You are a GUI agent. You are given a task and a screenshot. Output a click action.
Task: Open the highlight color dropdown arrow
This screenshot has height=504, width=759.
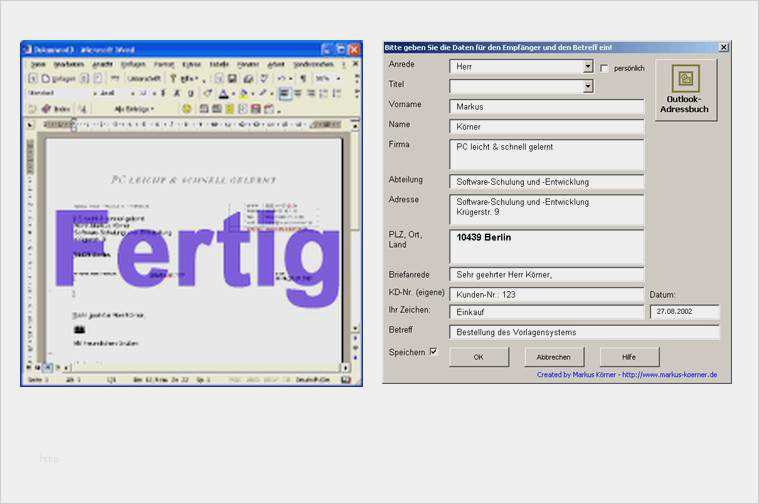(253, 93)
